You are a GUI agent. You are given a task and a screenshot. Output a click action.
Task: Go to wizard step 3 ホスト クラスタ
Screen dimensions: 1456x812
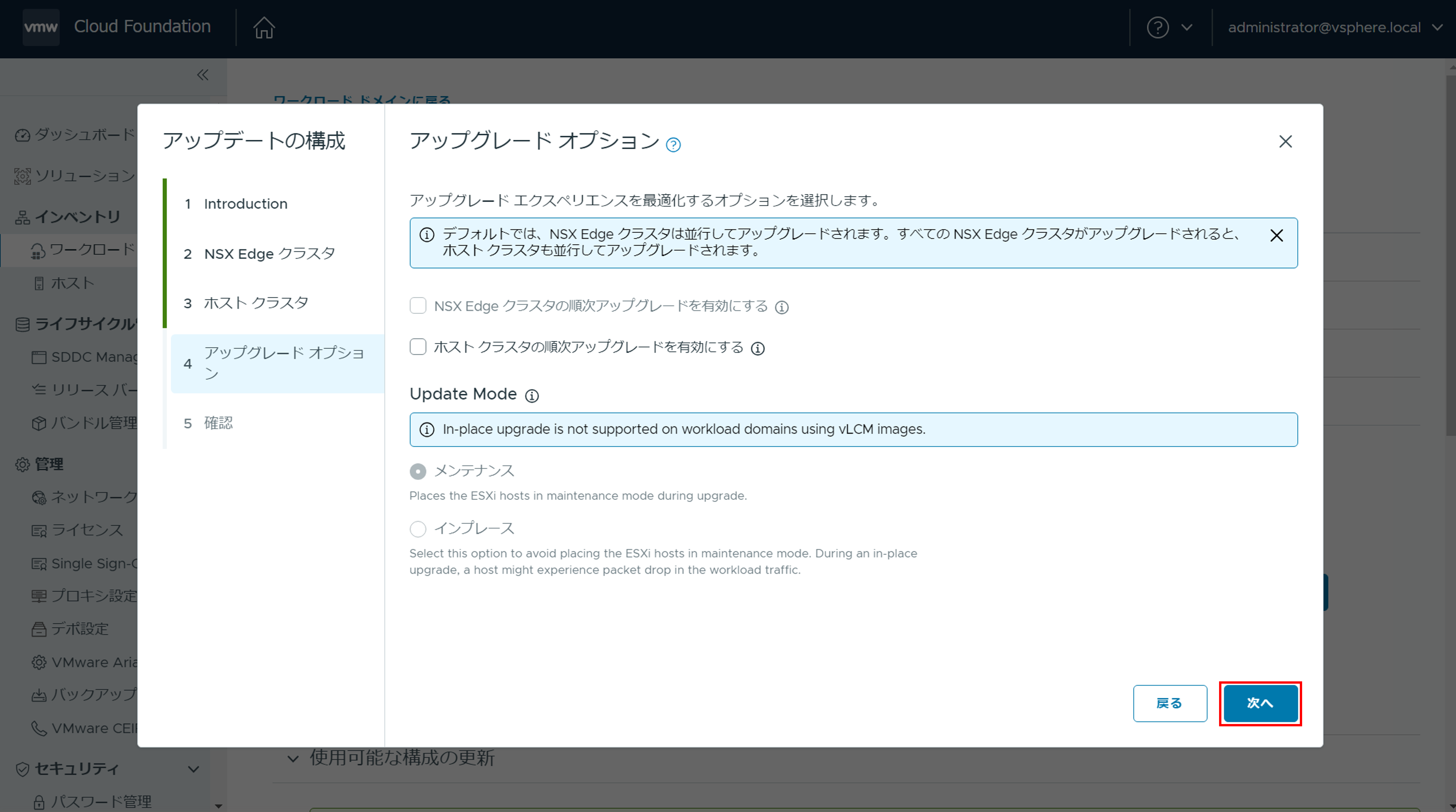pyautogui.click(x=277, y=303)
